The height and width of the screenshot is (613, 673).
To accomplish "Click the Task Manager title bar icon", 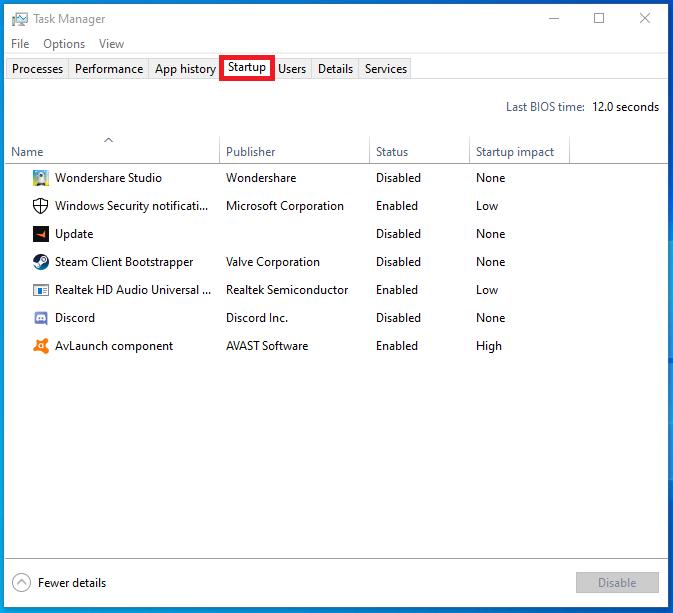I will 19,19.
